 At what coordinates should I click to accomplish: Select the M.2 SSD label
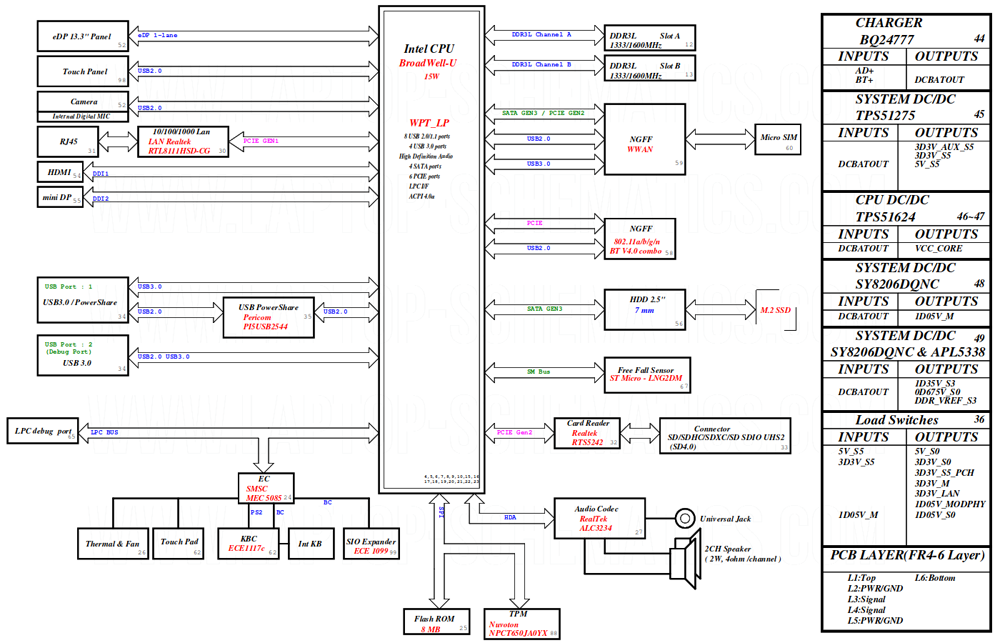[776, 310]
